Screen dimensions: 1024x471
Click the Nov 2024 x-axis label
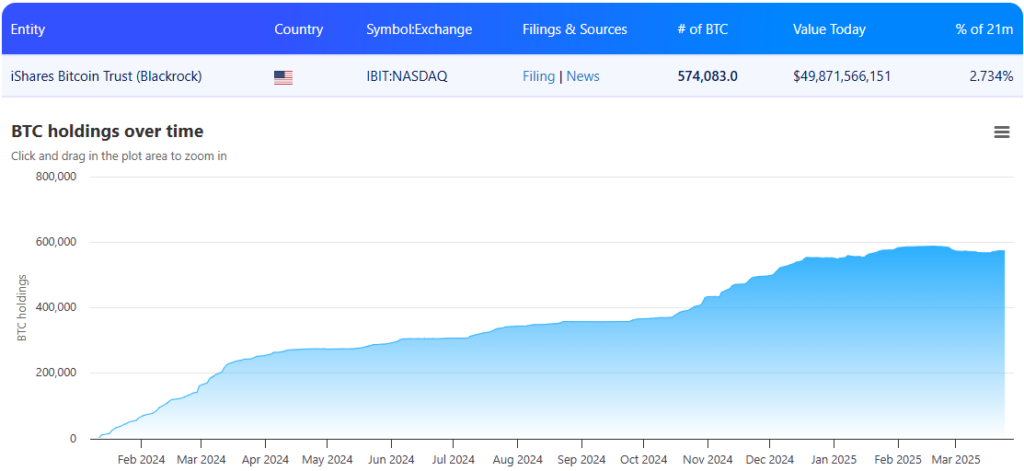(x=705, y=459)
